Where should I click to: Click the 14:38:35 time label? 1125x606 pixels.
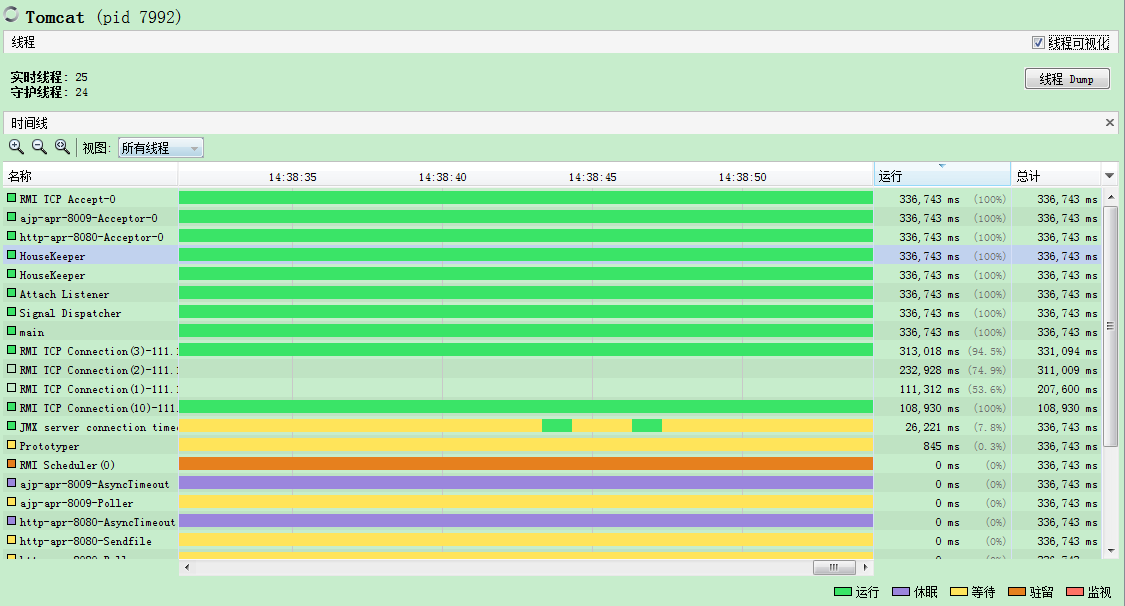[292, 177]
